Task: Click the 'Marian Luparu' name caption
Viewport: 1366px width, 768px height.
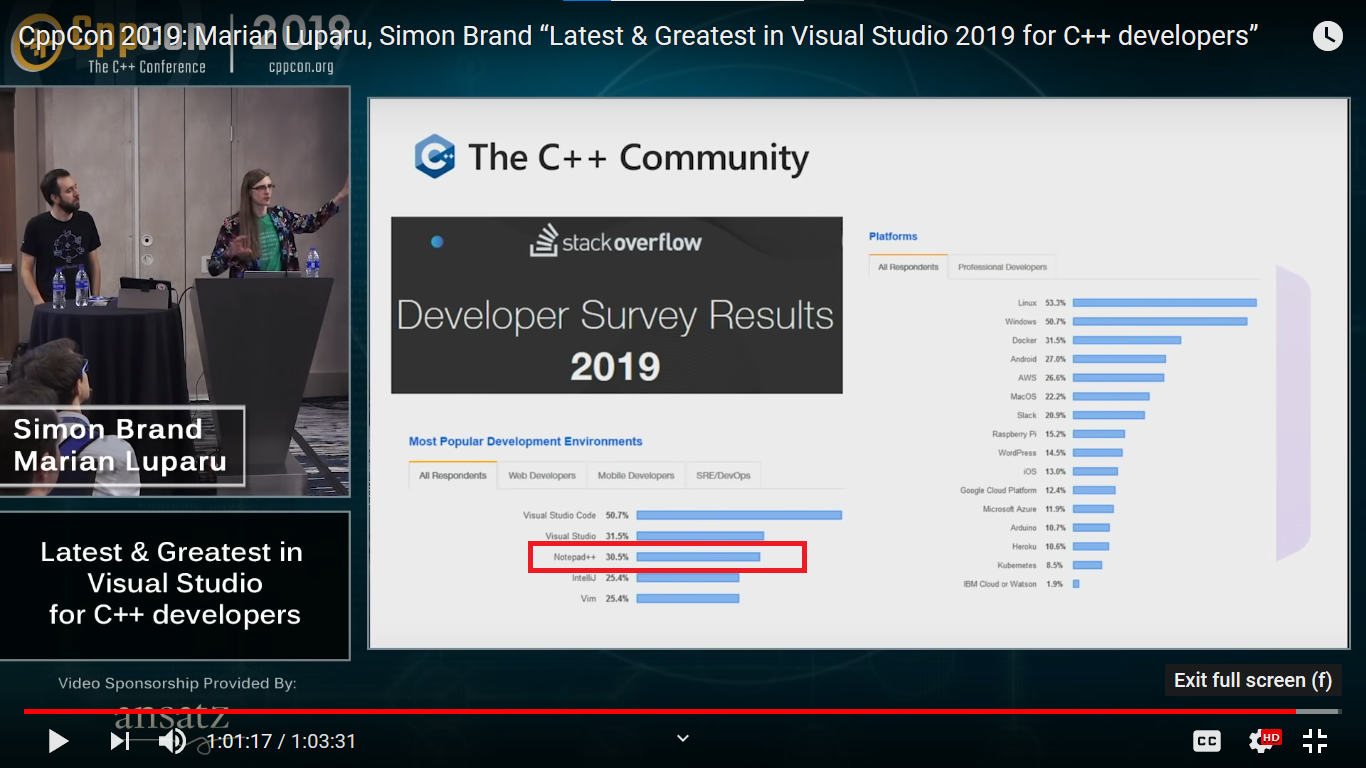Action: 120,461
